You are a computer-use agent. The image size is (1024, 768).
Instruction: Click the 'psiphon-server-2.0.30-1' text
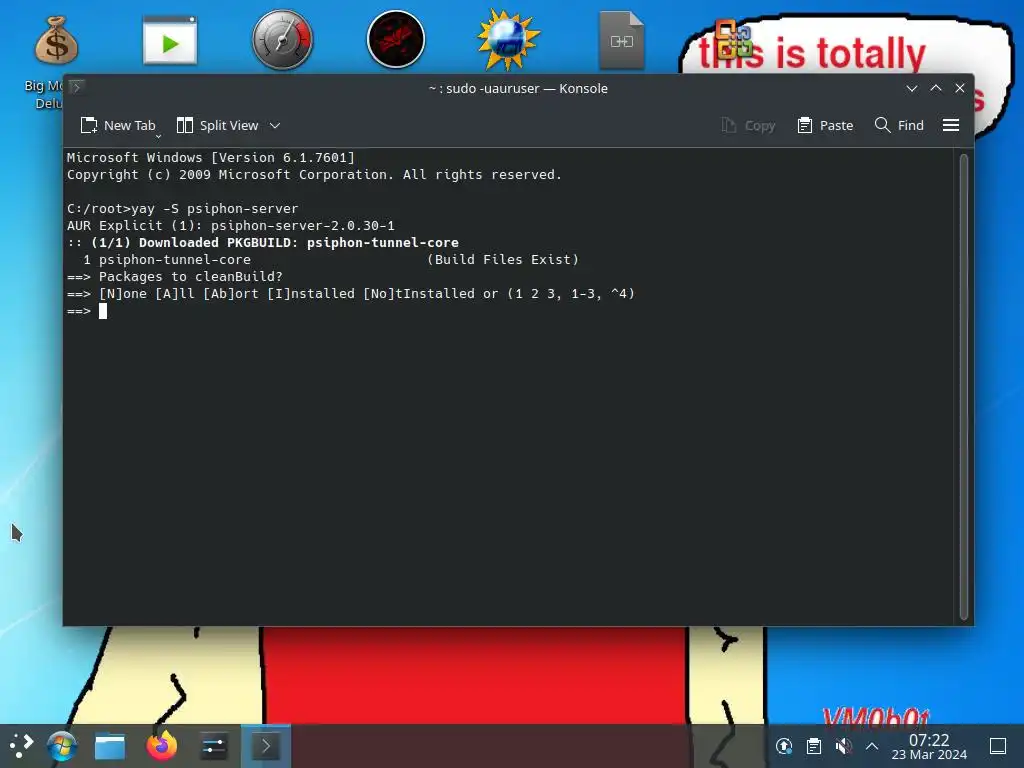pyautogui.click(x=302, y=225)
